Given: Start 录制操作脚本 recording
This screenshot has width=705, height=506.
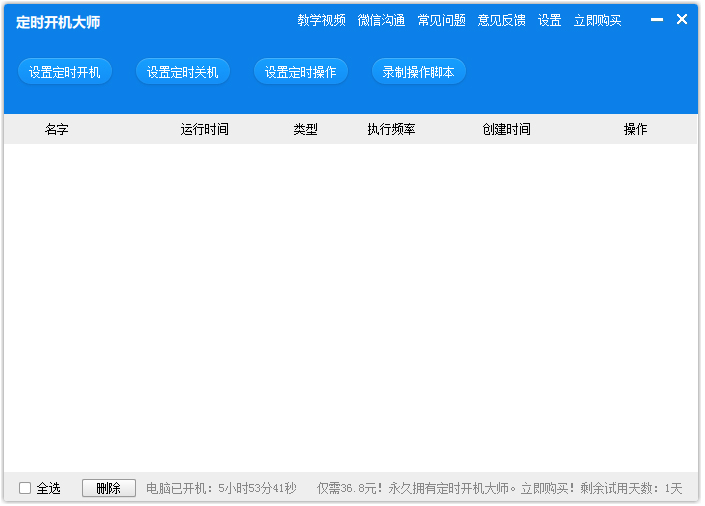Looking at the screenshot, I should click(418, 72).
